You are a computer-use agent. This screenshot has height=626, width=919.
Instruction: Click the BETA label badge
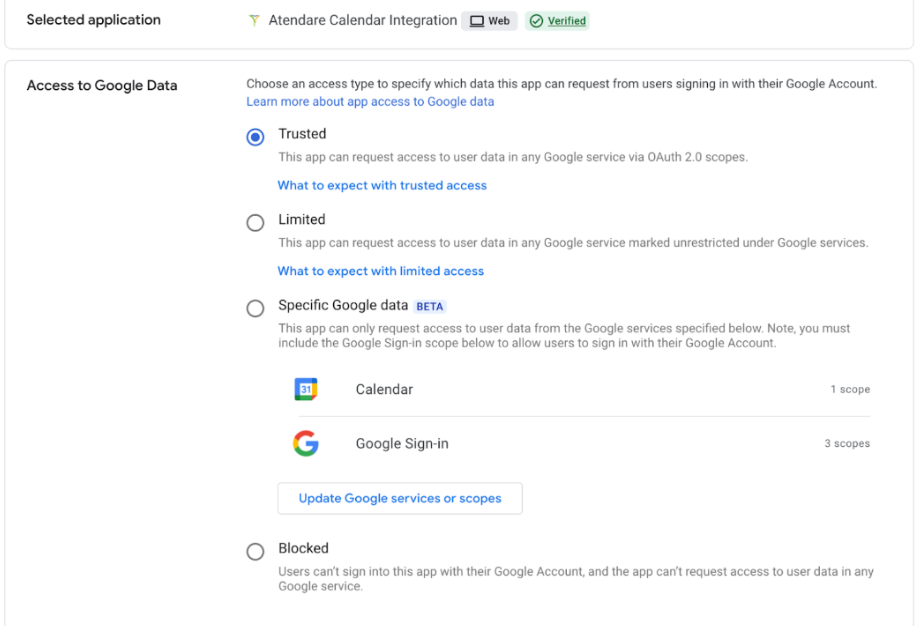(430, 306)
